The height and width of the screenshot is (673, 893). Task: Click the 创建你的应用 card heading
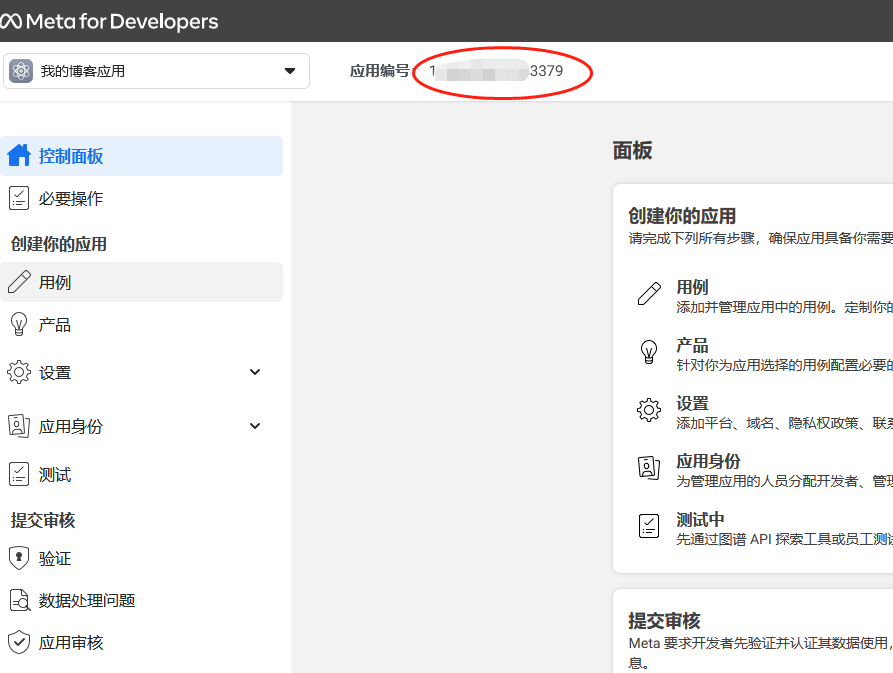click(x=682, y=216)
